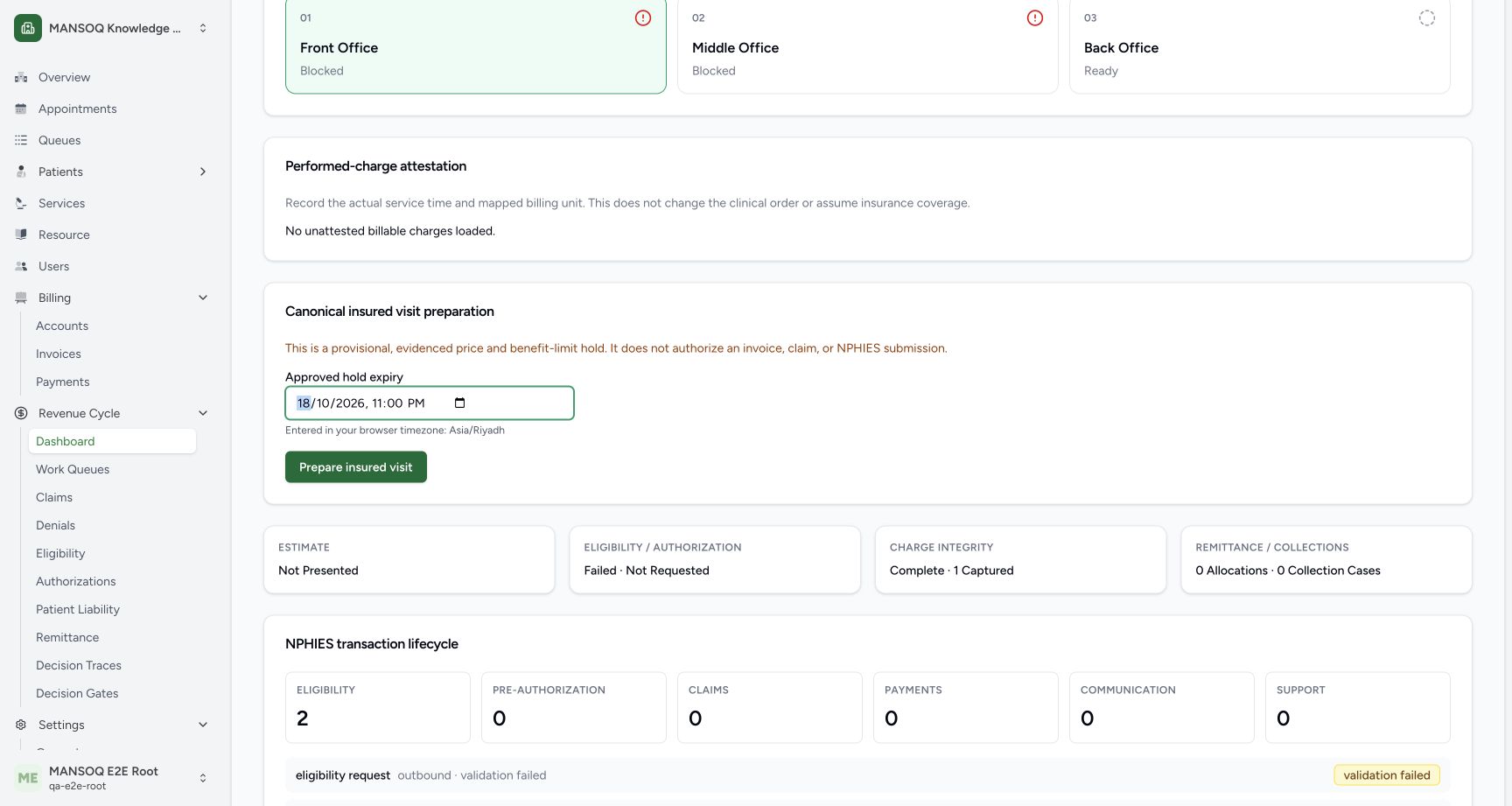Select the Back Office stage card
This screenshot has width=1512, height=806.
1260,46
